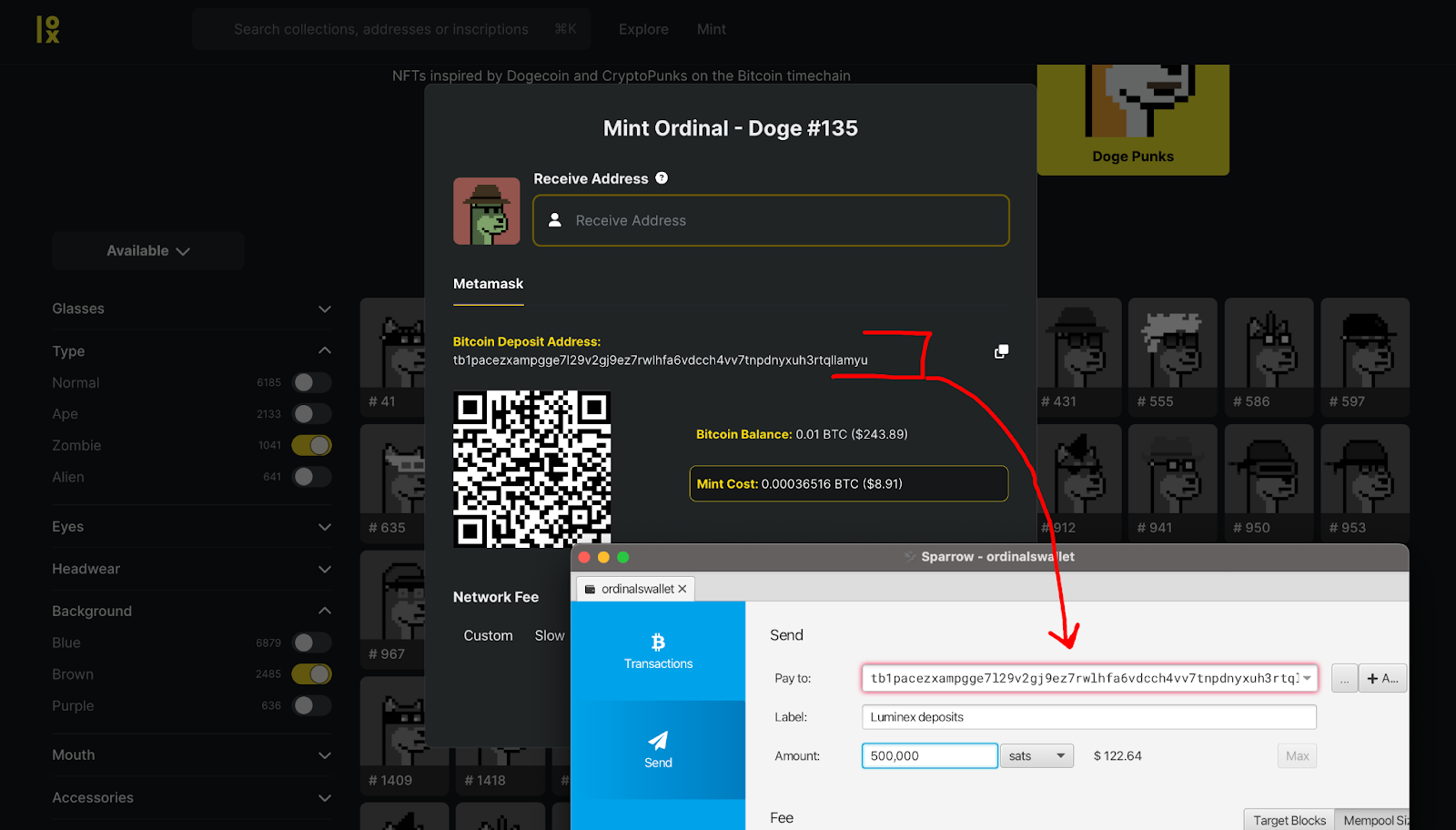Viewport: 1456px width, 830px height.
Task: Toggle the Purple background filter
Action: point(311,705)
